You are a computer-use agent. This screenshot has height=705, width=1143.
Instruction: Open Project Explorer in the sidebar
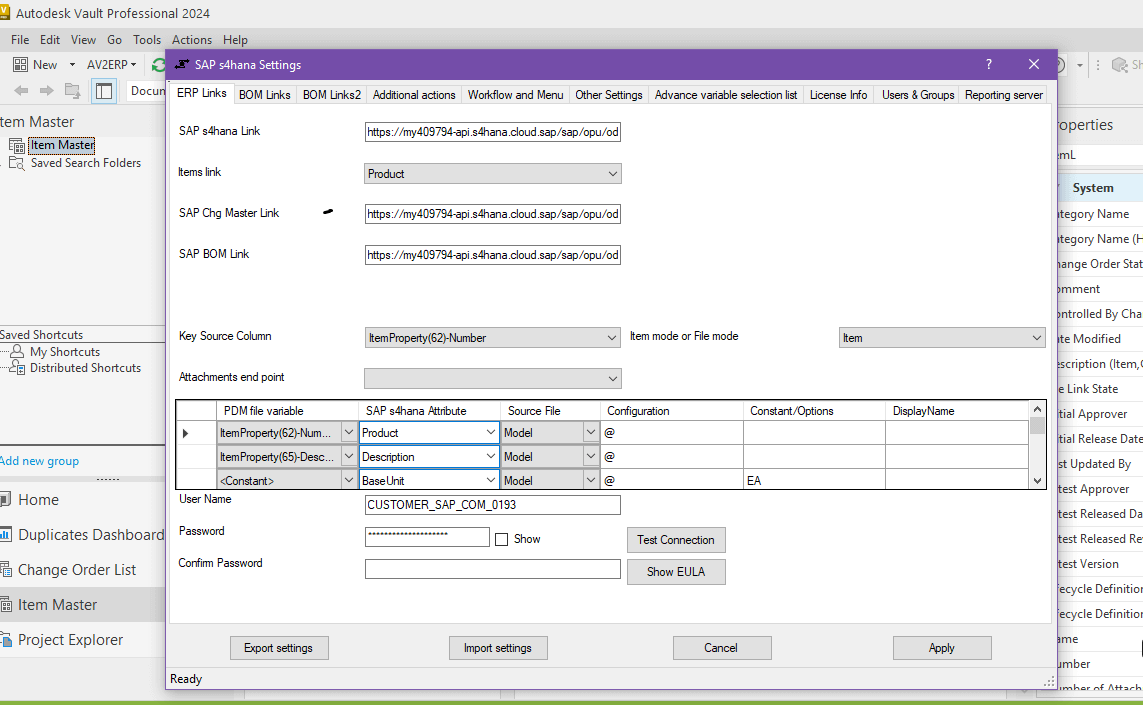(69, 639)
